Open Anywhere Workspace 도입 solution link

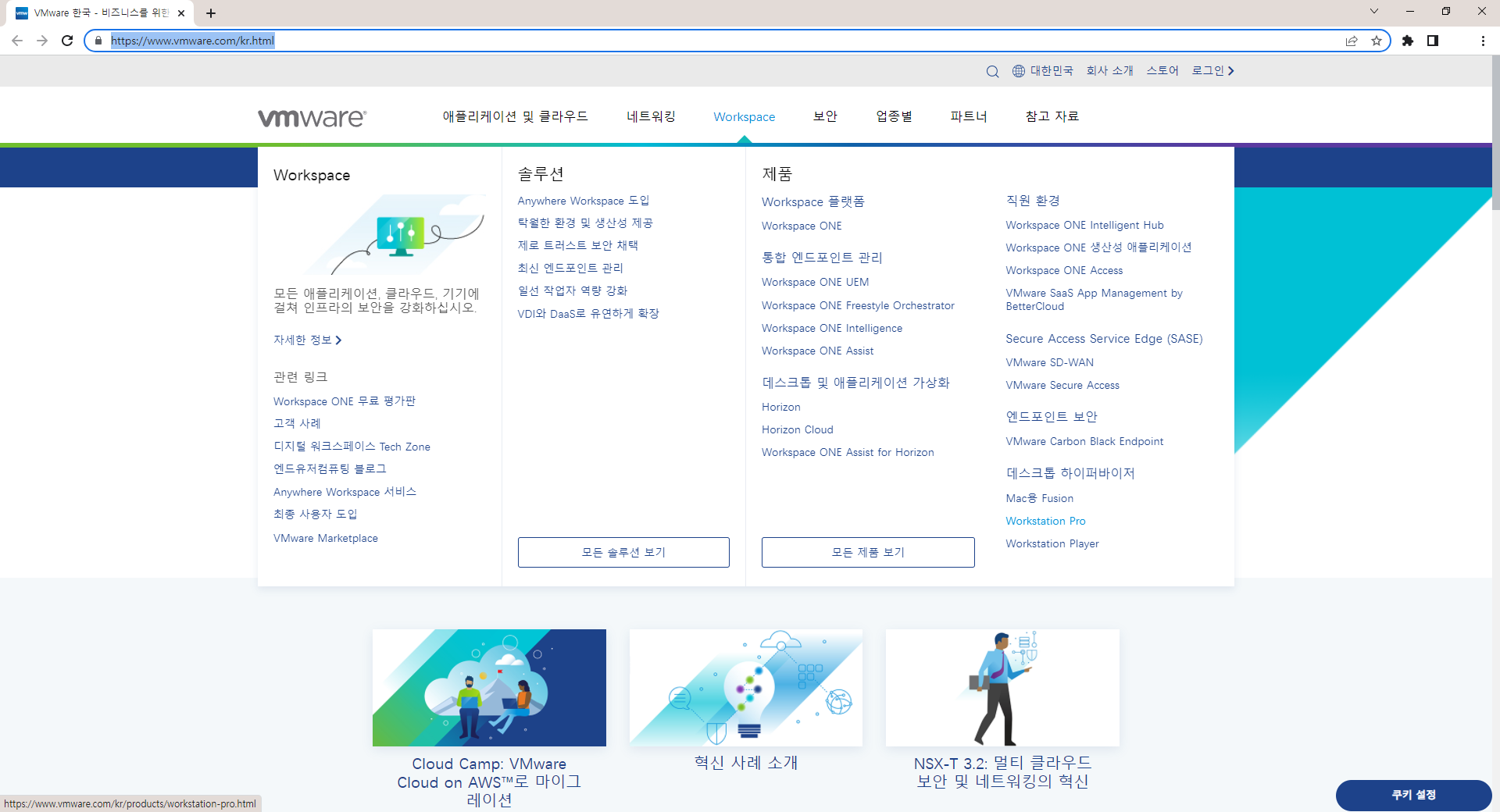tap(584, 201)
